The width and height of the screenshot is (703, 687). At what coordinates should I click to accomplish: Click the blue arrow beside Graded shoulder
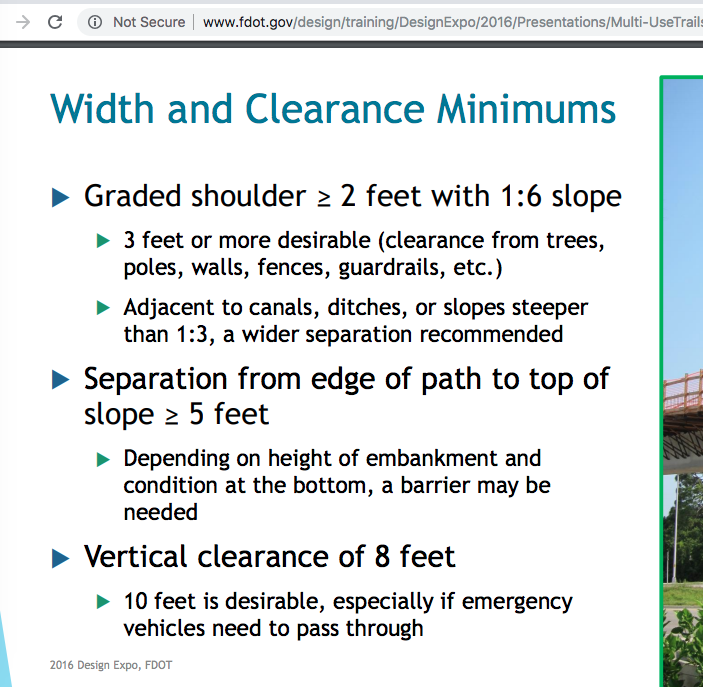[x=60, y=197]
